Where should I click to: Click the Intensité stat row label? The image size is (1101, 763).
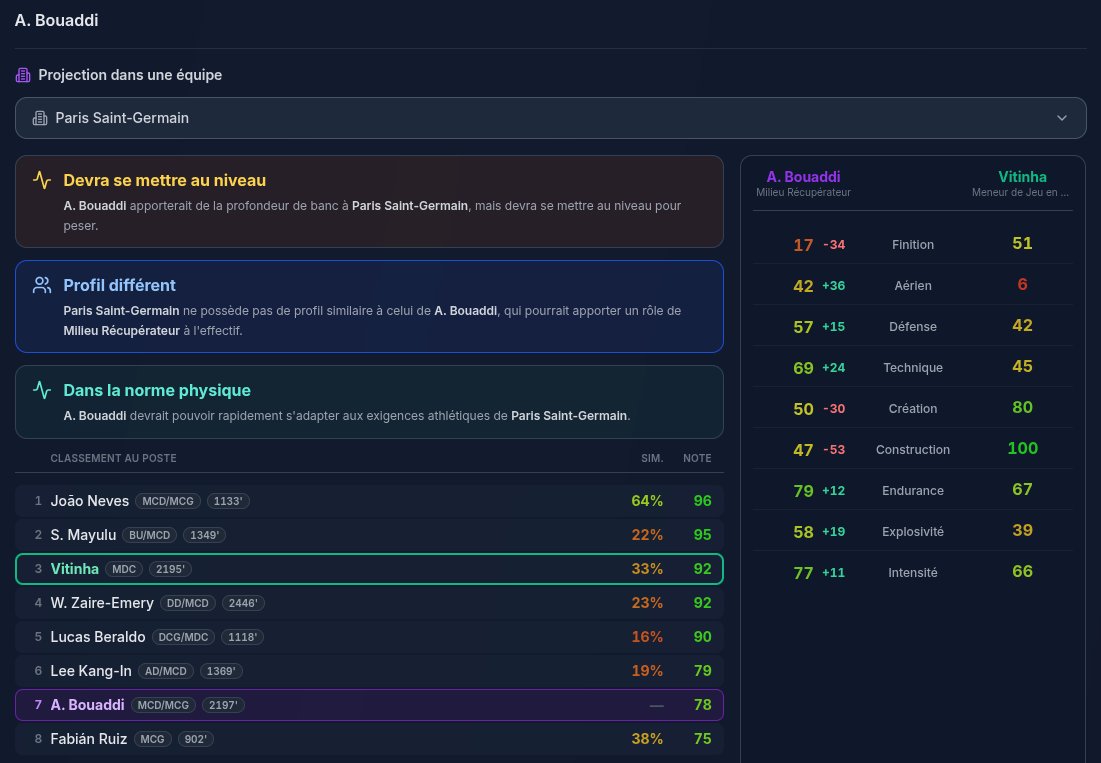pos(913,573)
